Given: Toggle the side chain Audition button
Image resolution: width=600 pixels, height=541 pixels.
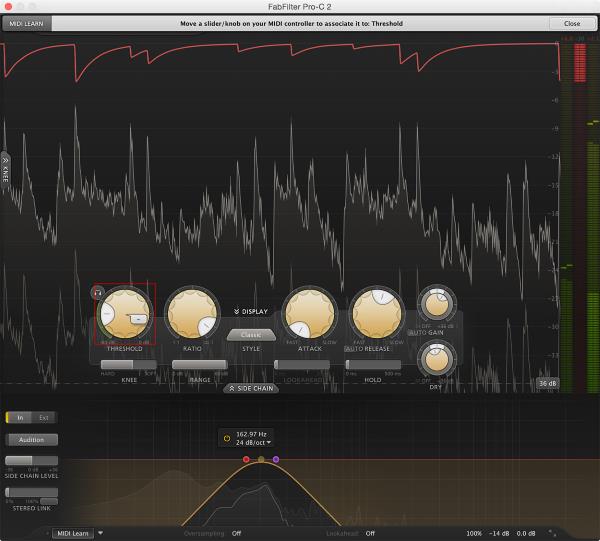Looking at the screenshot, I should pos(32,439).
